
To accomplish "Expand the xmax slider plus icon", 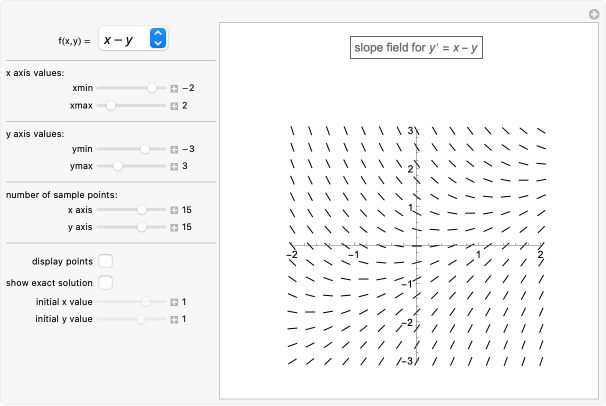I will tap(174, 105).
